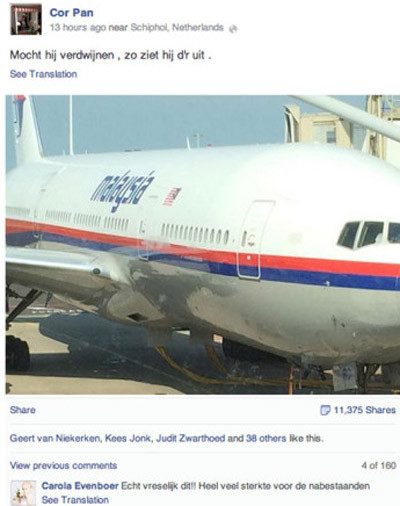
Task: Click the post text 'Mocht hij verdwijnen'
Action: pos(62,55)
